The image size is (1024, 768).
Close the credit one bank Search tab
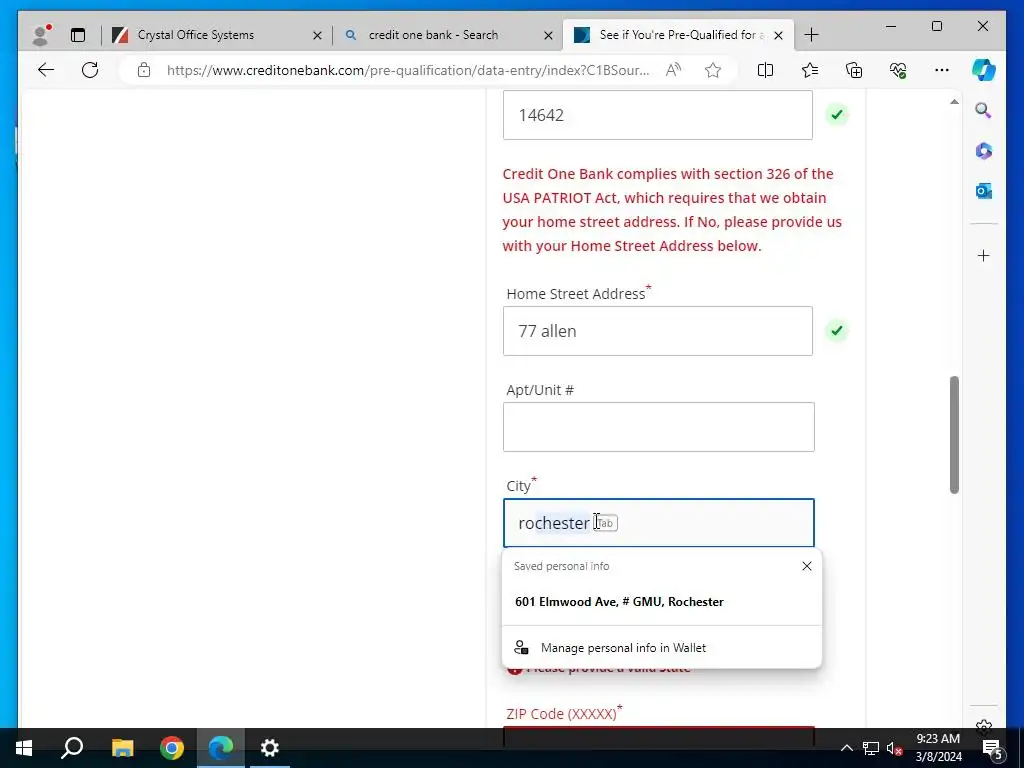pyautogui.click(x=549, y=35)
